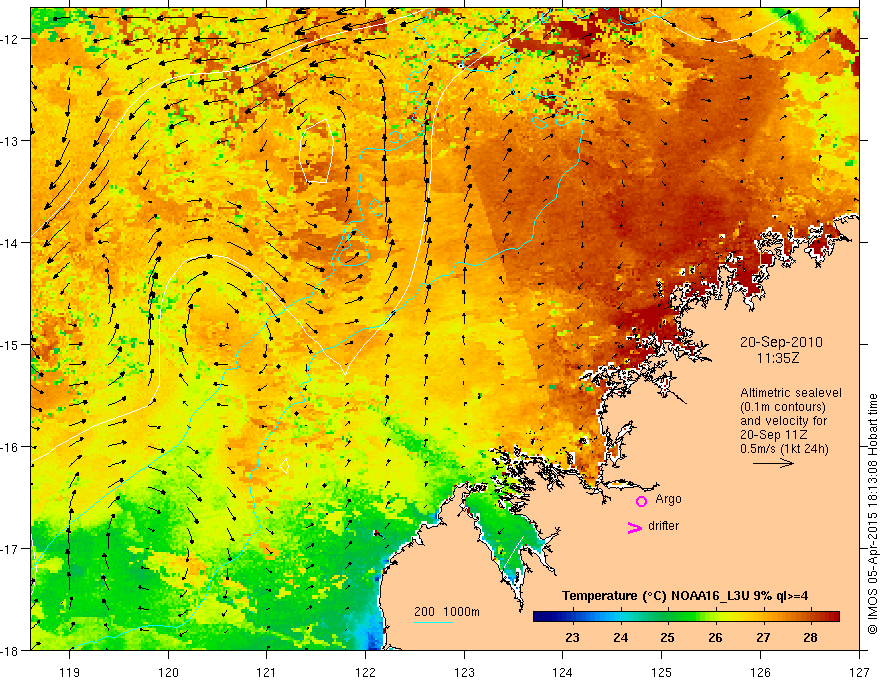Click latitude axis label -16

pos(10,447)
